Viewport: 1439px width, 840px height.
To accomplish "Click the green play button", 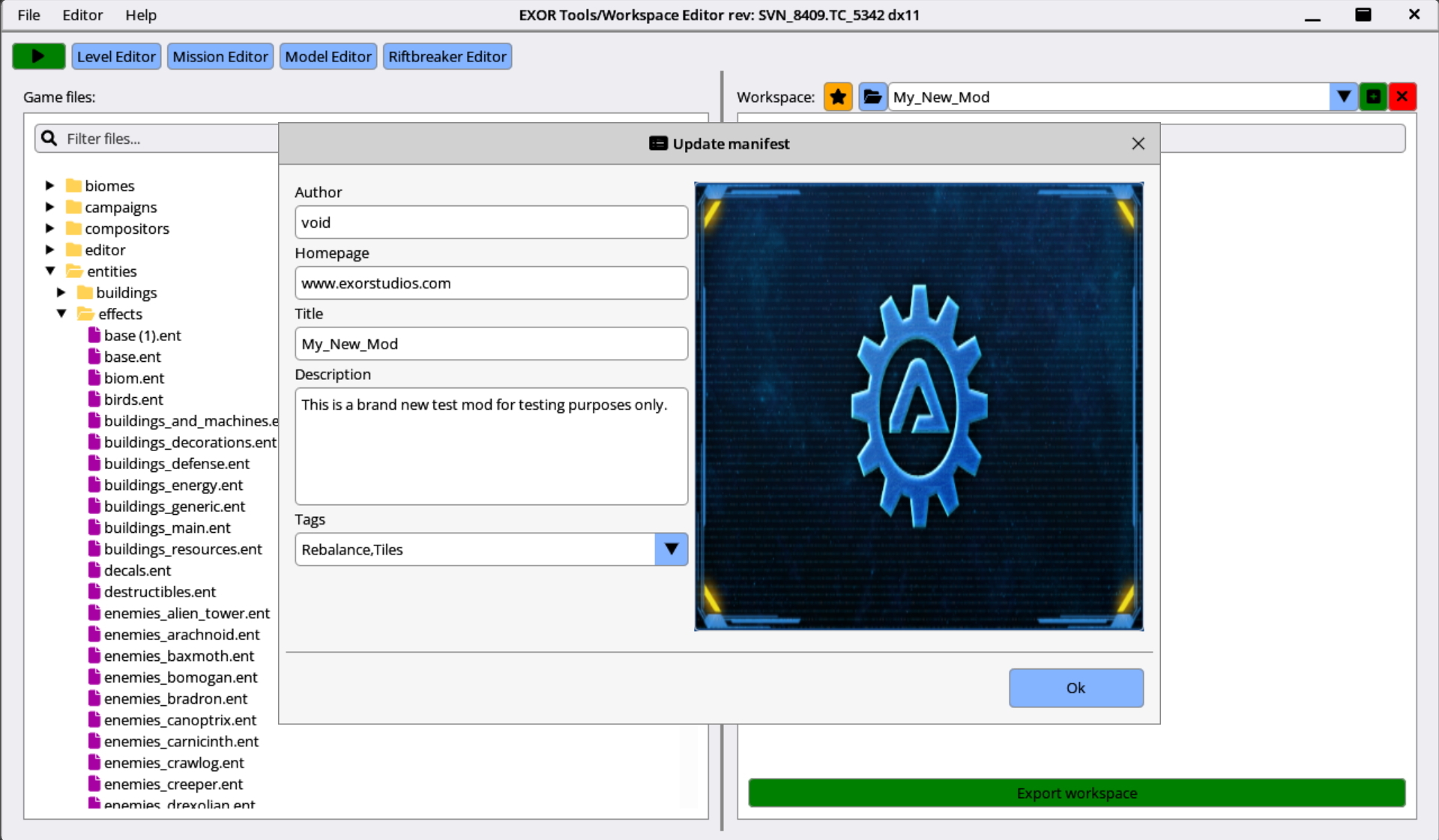I will [x=38, y=56].
